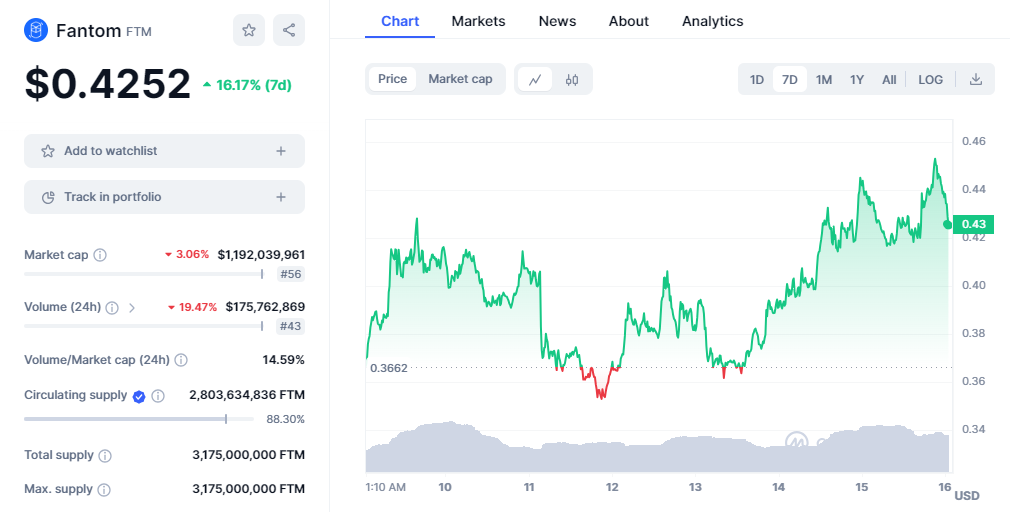Track in portfolio button
Image resolution: width=1010 pixels, height=512 pixels.
tap(164, 197)
